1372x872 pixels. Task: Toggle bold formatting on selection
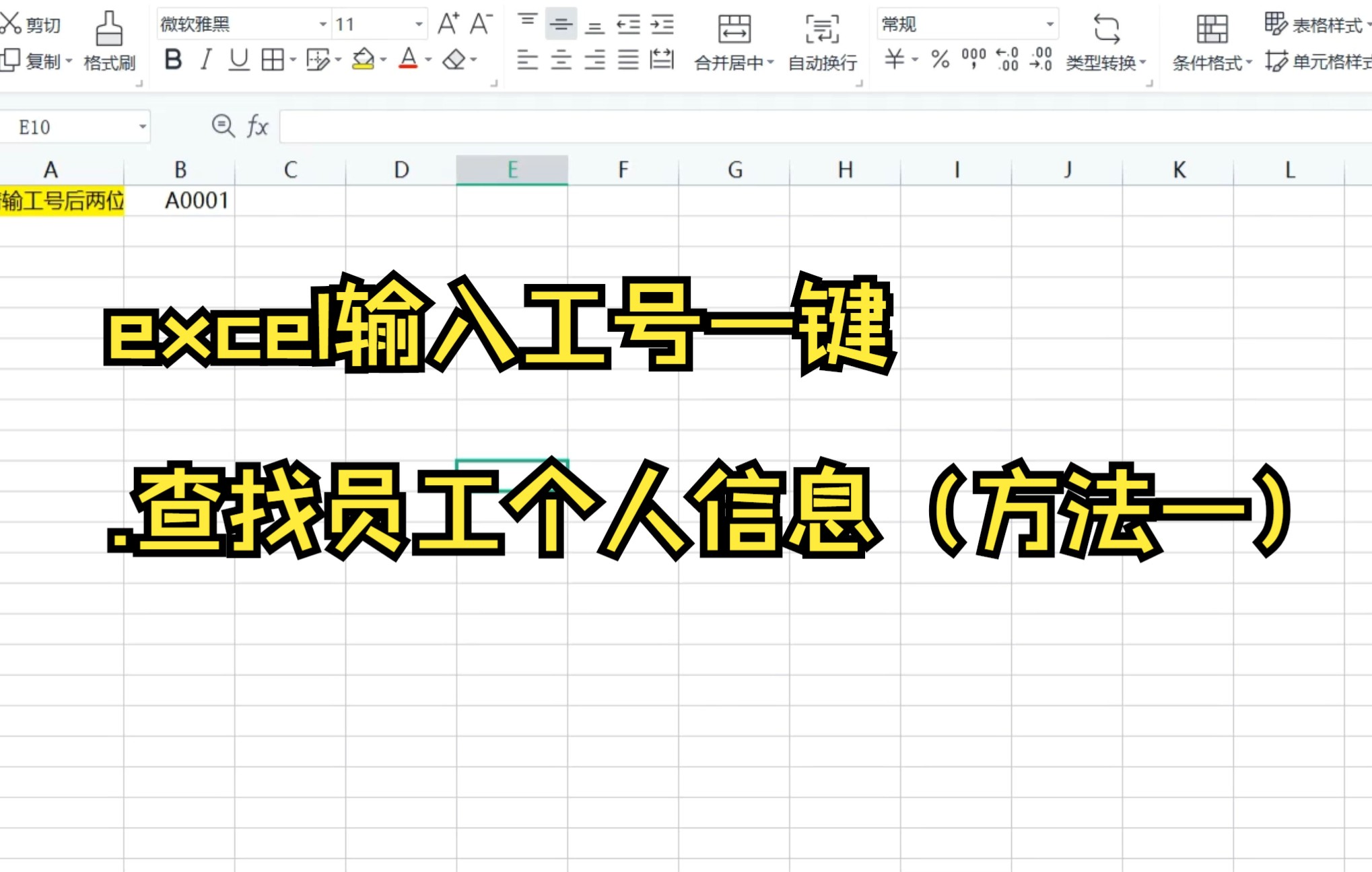pyautogui.click(x=174, y=59)
